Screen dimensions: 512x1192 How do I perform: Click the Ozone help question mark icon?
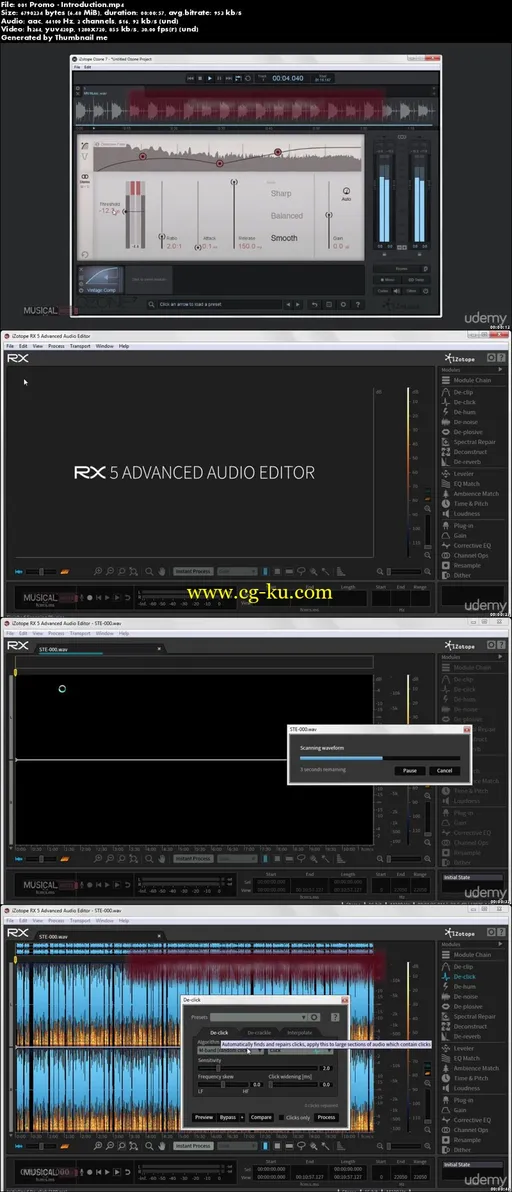357,304
